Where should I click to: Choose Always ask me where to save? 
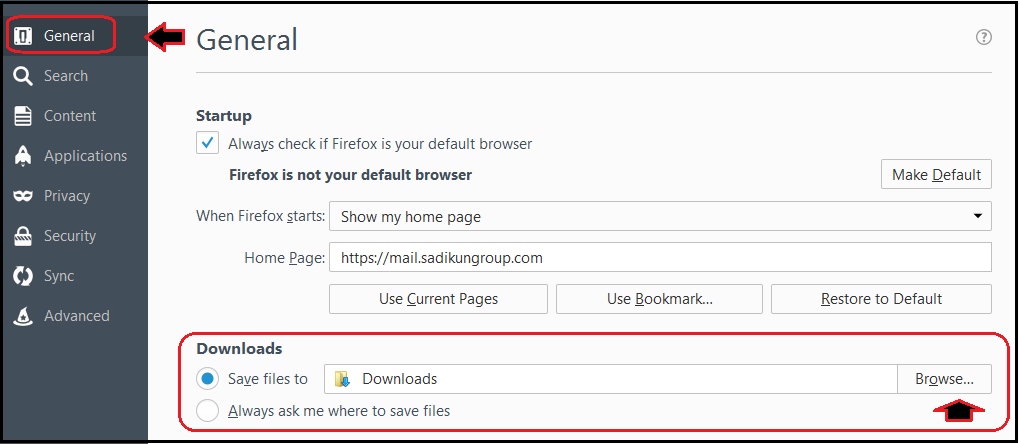pos(207,411)
